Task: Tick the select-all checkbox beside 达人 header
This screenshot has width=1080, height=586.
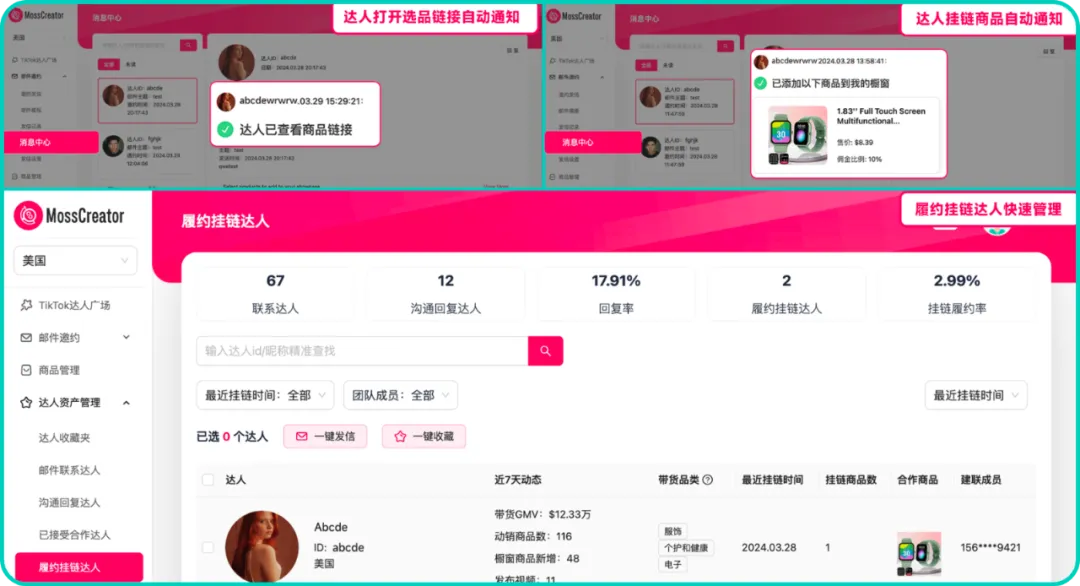Action: tap(207, 479)
